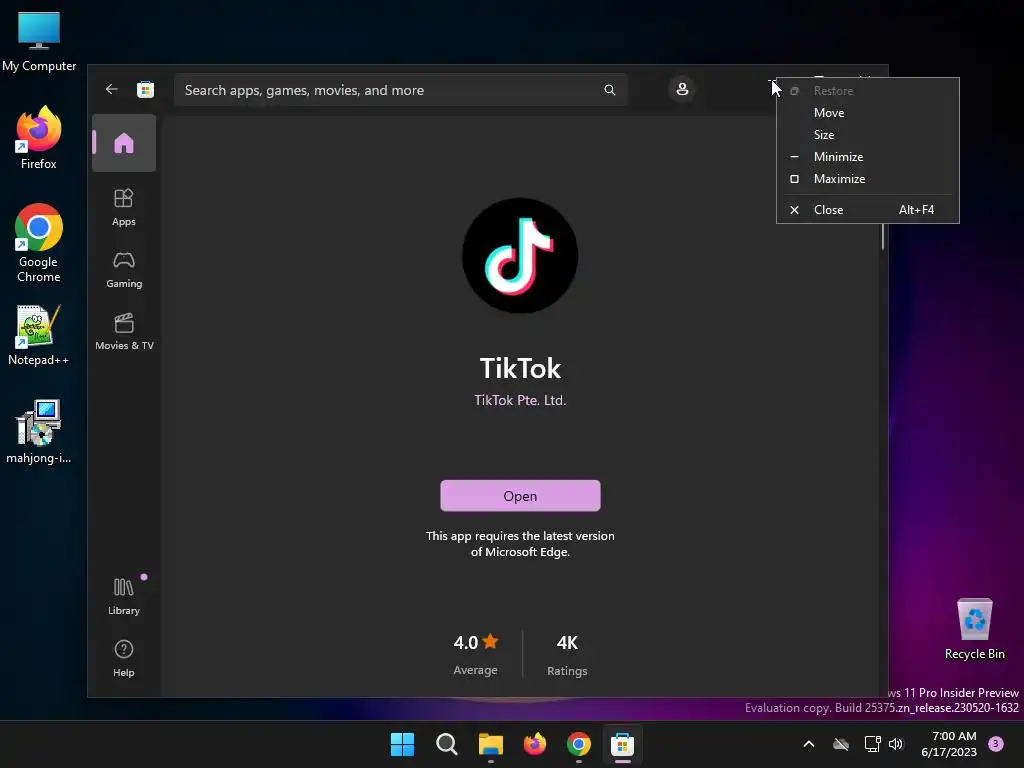Click the search magnifier in Store search box

tap(609, 90)
